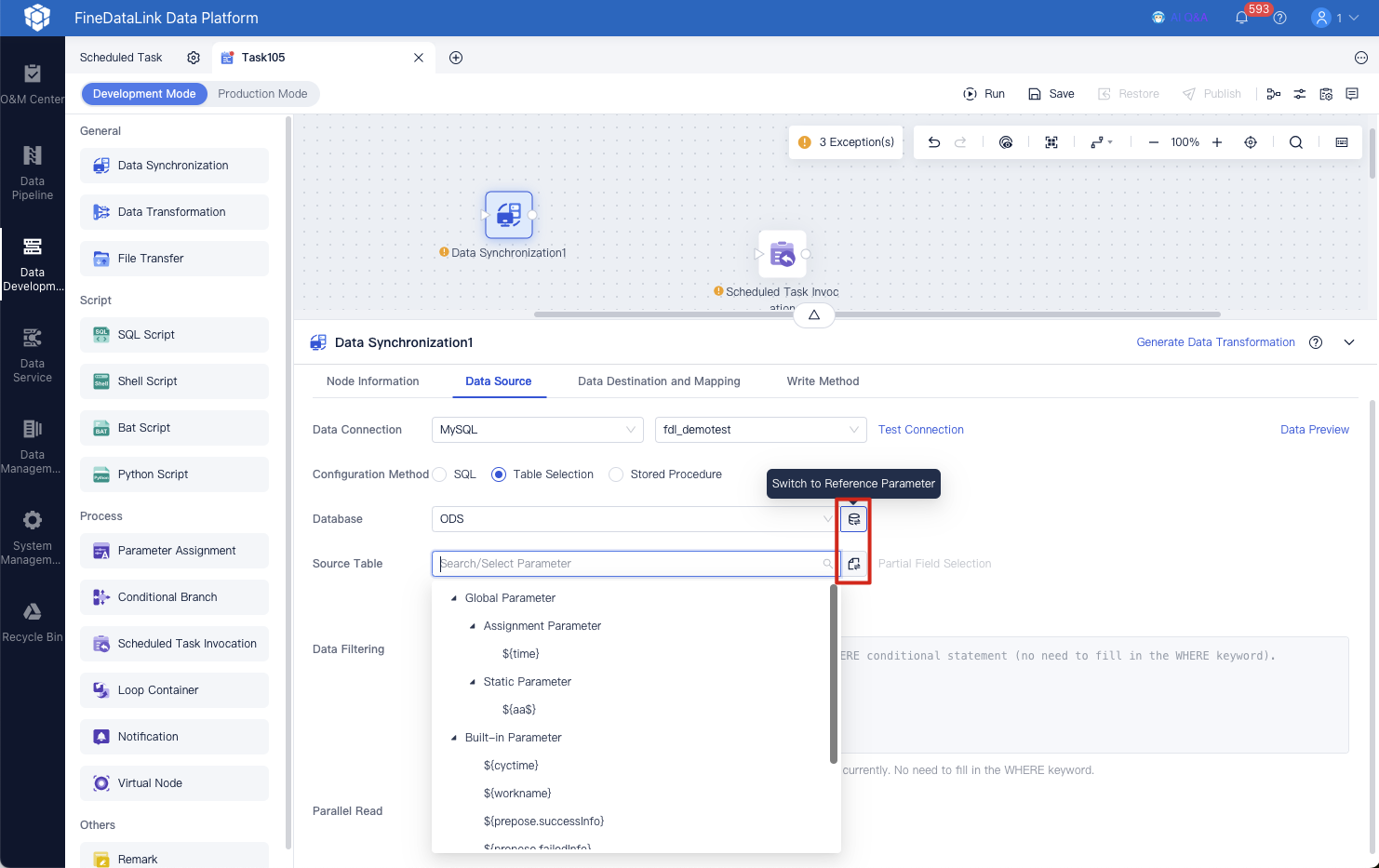Save the task
Image resolution: width=1379 pixels, height=868 pixels.
1051,94
